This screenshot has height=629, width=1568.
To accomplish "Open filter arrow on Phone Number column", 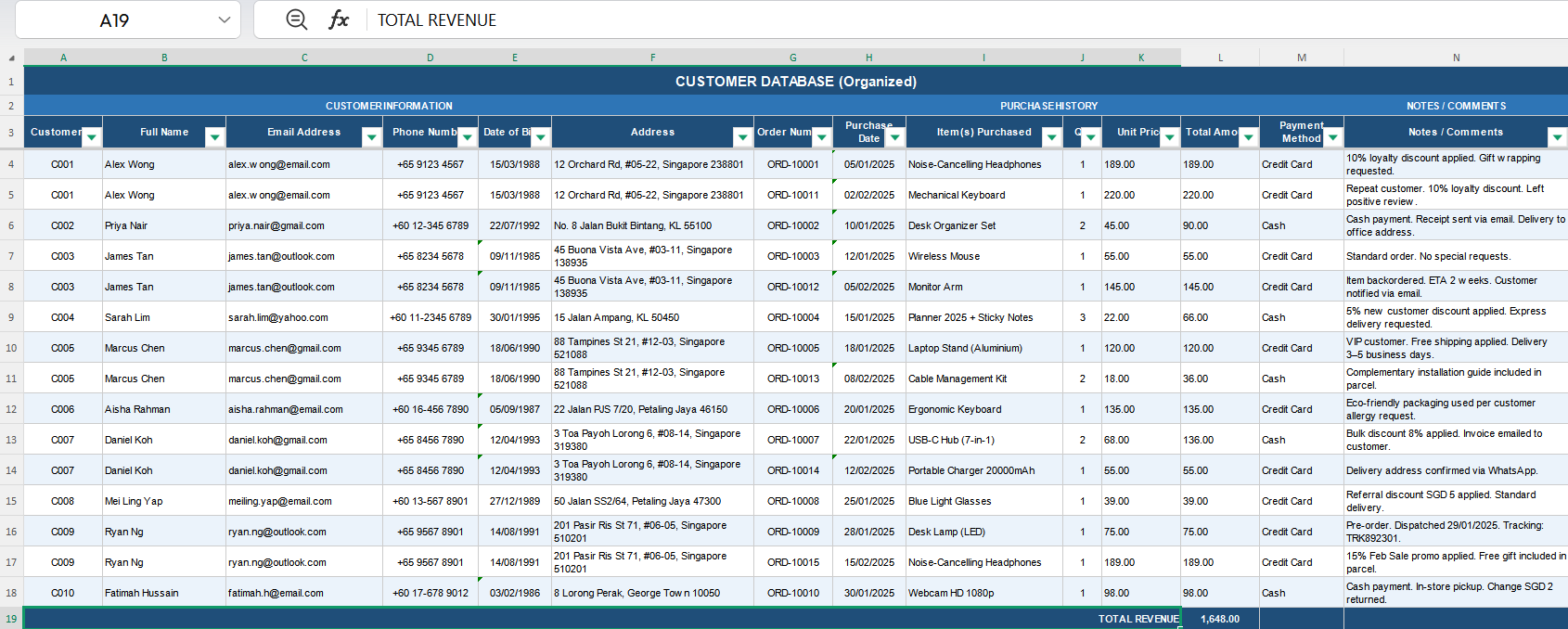I will (x=468, y=137).
